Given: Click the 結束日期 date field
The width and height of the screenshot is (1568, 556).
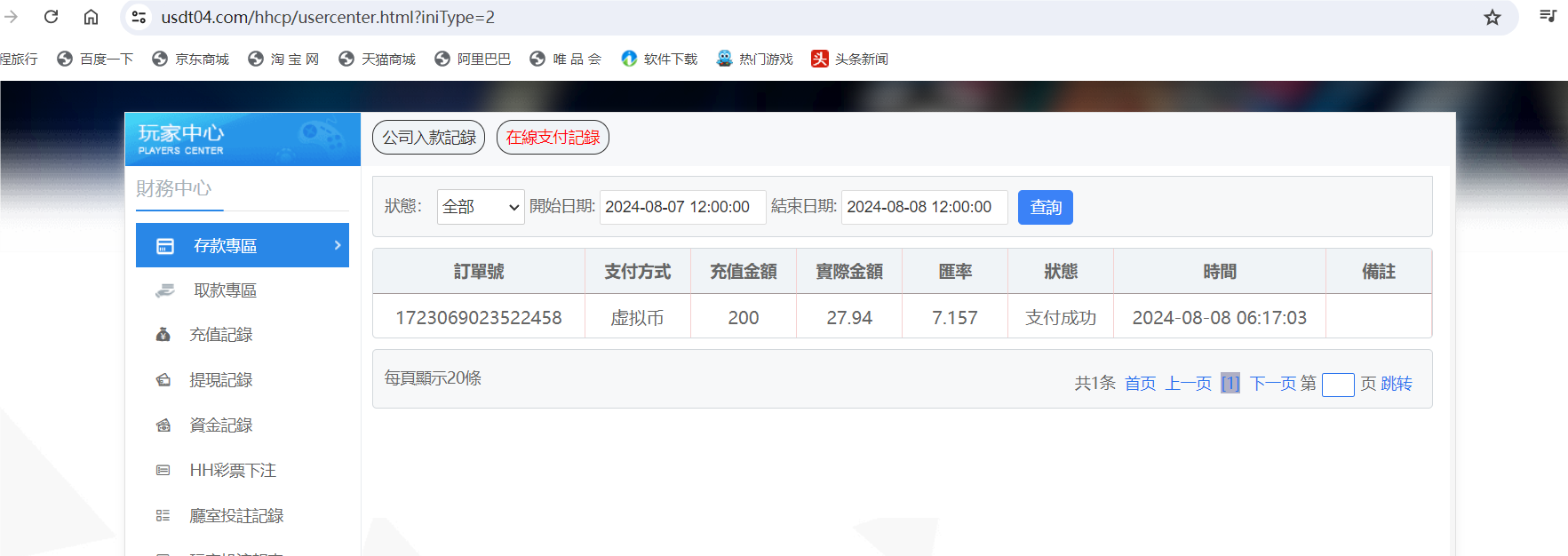Looking at the screenshot, I should tap(924, 207).
